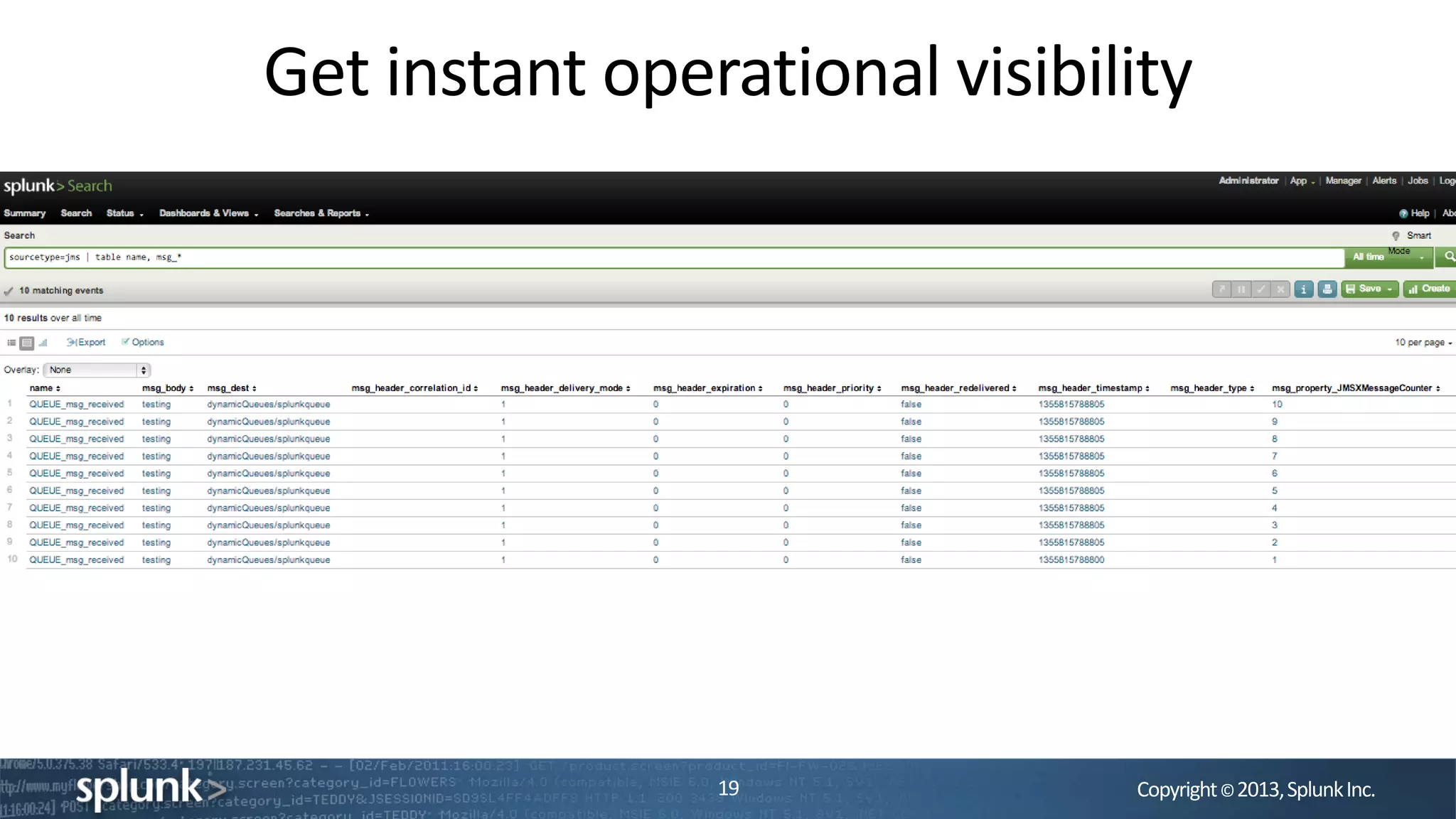Click timestamp 1355815788800 in row 10
This screenshot has width=1456, height=819.
pos(1071,560)
